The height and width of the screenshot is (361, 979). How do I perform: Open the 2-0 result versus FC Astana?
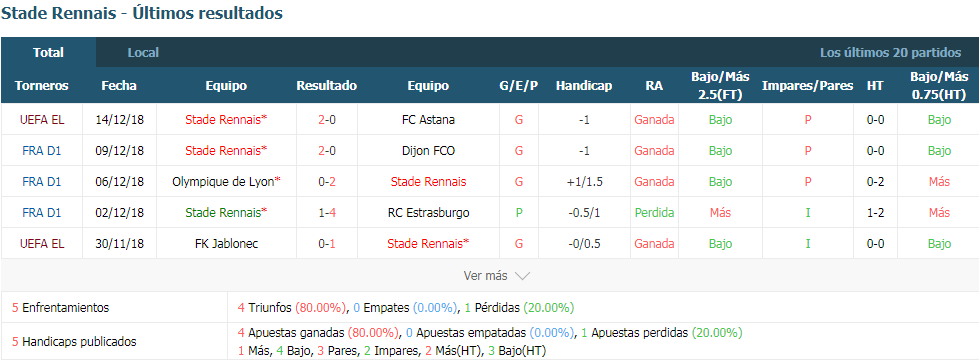coord(327,119)
